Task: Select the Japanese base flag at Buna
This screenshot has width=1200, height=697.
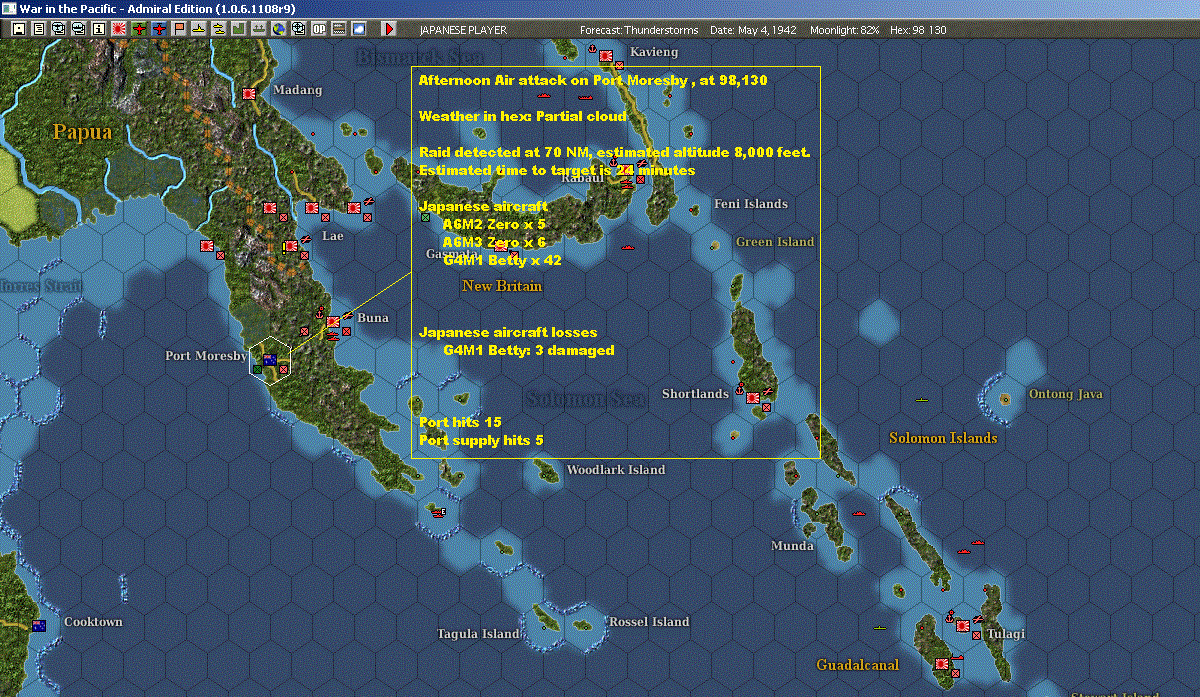Action: pyautogui.click(x=333, y=322)
